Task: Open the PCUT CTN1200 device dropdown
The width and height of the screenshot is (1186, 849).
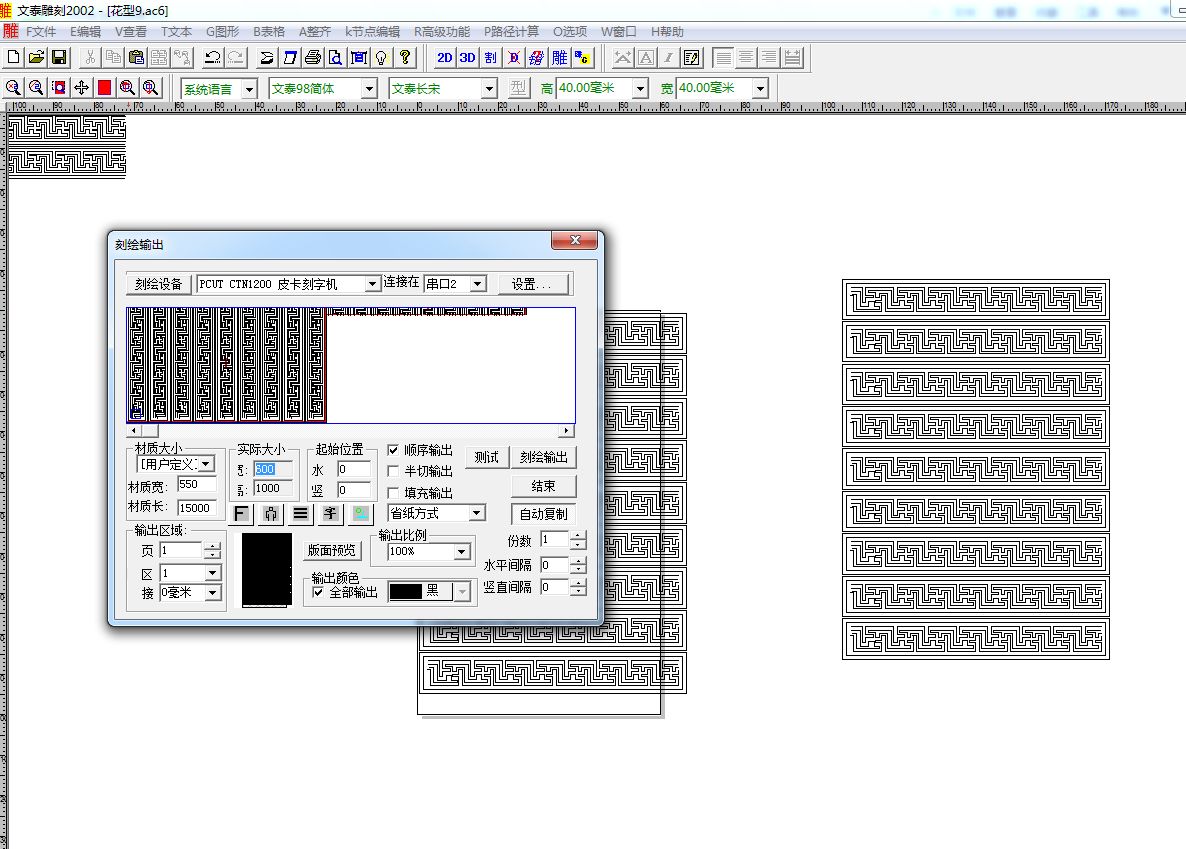Action: pyautogui.click(x=373, y=284)
